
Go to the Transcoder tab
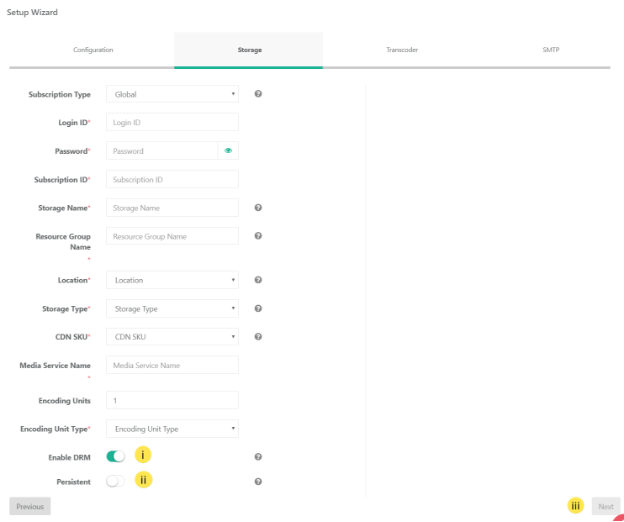(x=402, y=49)
